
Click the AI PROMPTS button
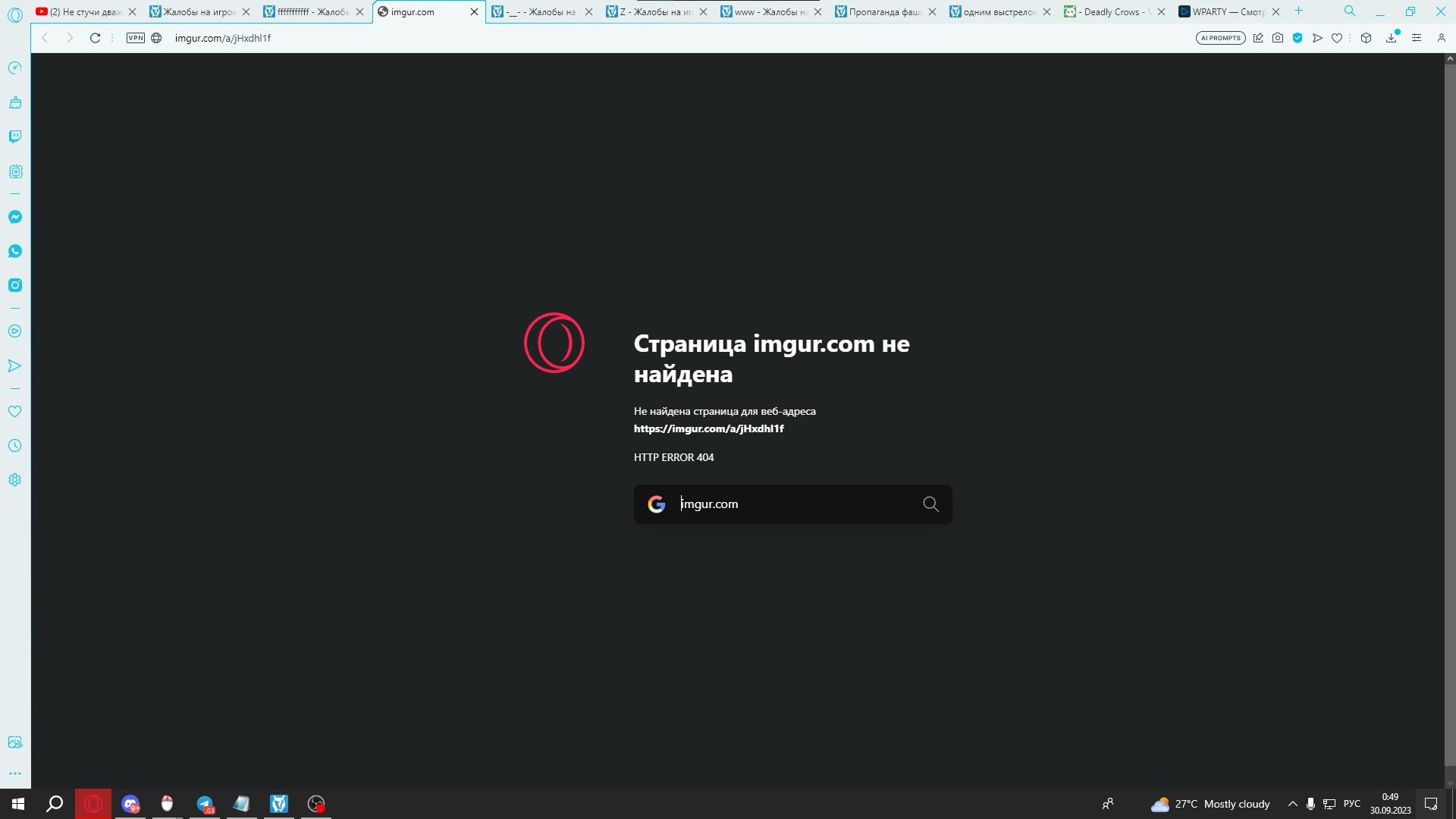[x=1220, y=38]
